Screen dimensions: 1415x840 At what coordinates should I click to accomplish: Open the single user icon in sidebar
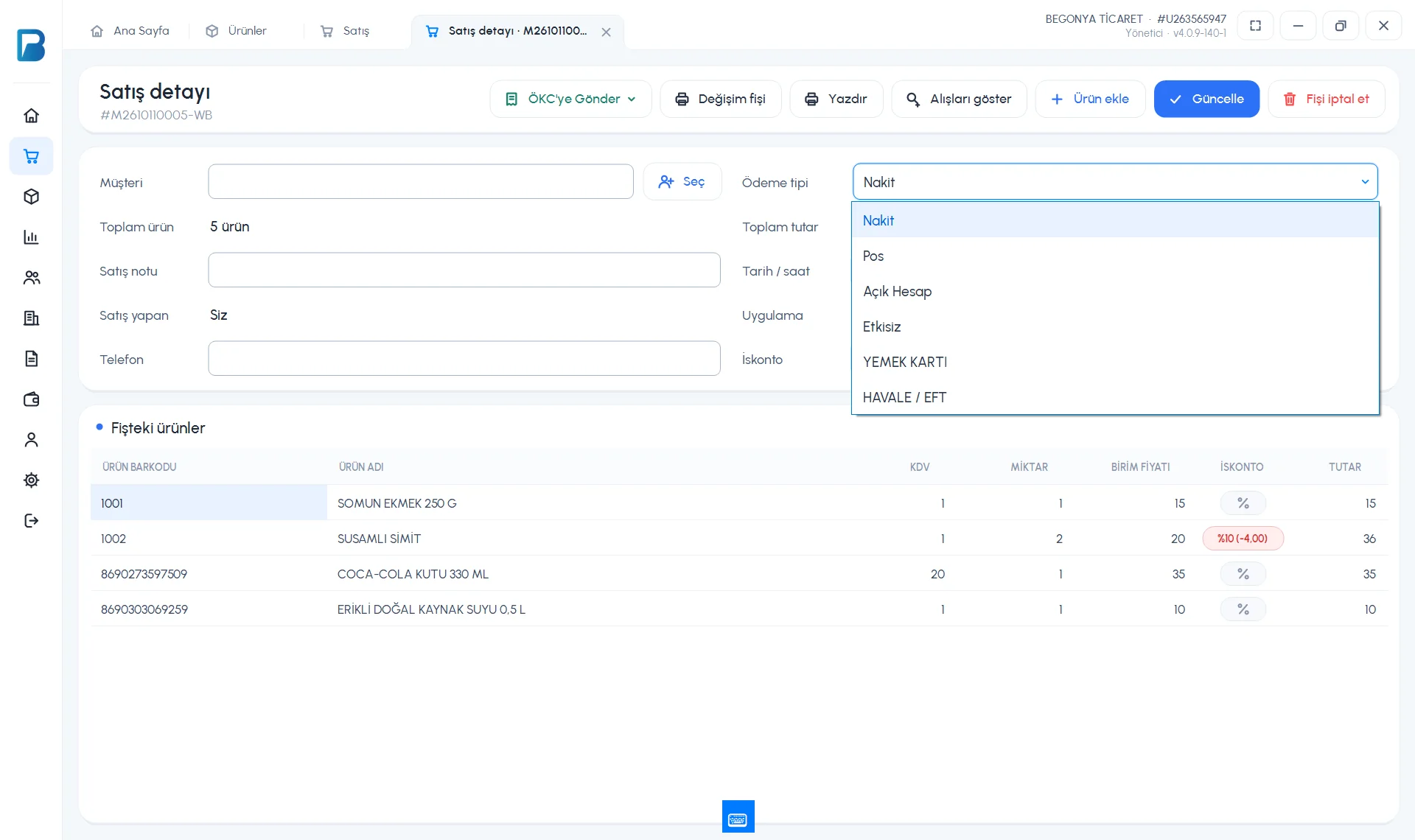(x=31, y=440)
